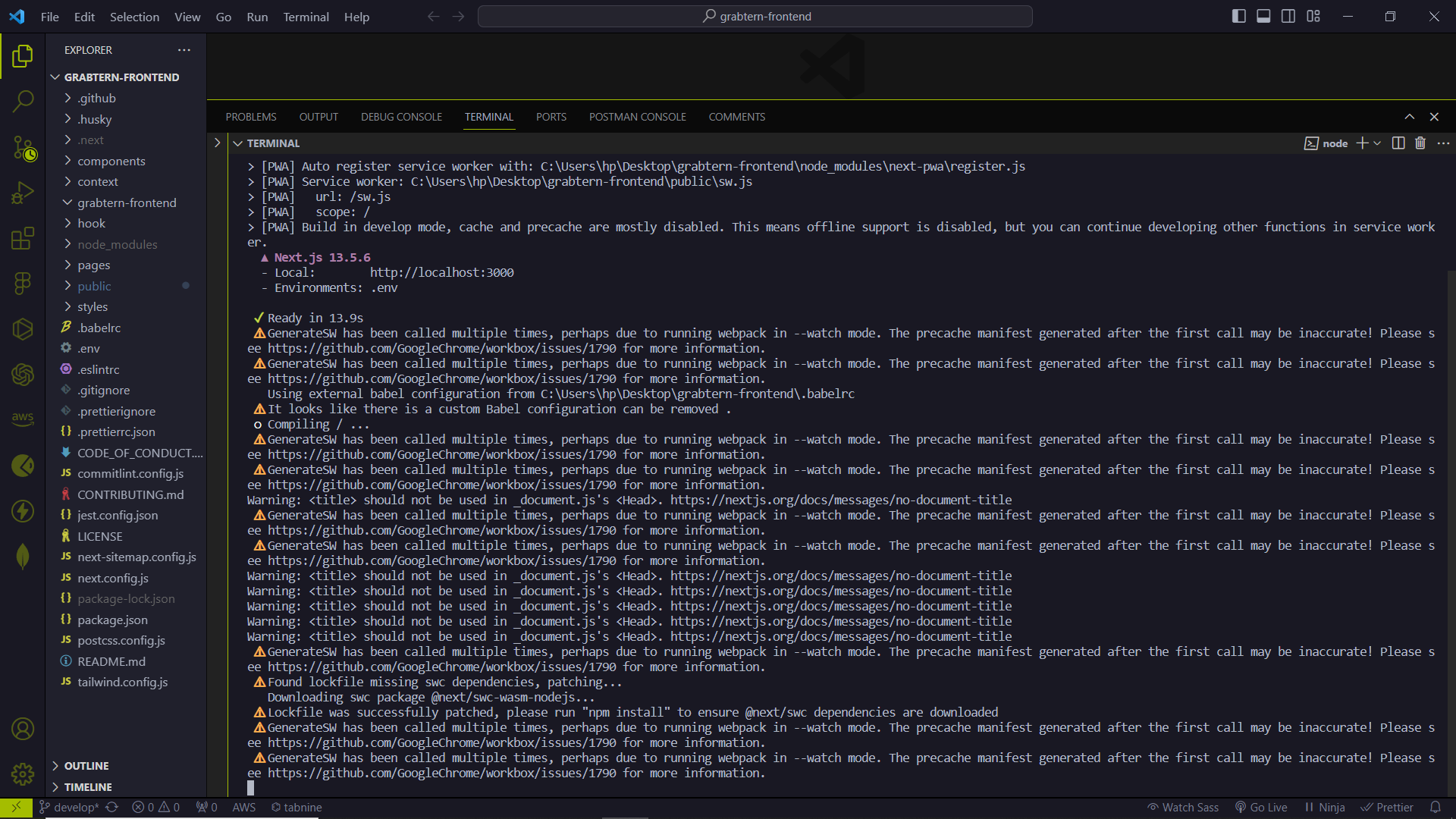The image size is (1456, 819).
Task: Open the Search panel in the activity bar
Action: (x=24, y=100)
